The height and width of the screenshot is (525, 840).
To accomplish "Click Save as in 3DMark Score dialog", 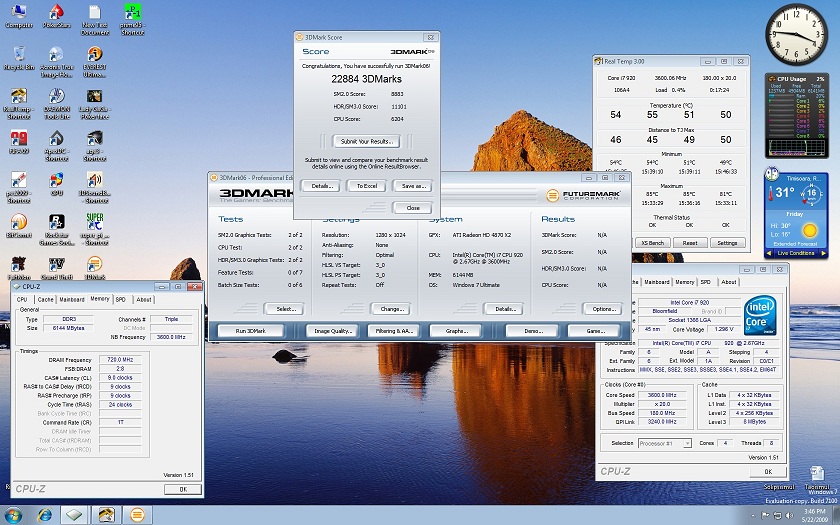I will point(412,186).
